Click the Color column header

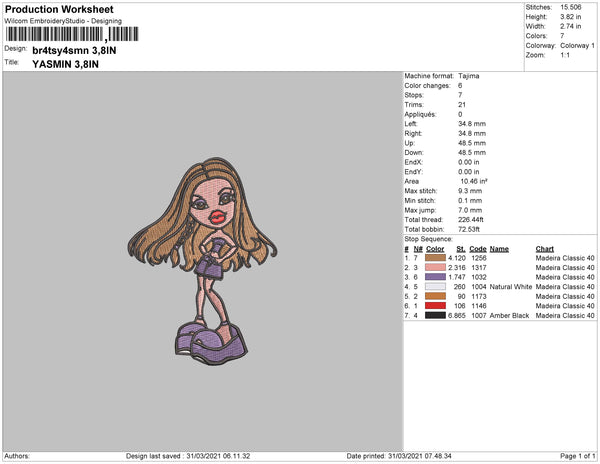435,249
